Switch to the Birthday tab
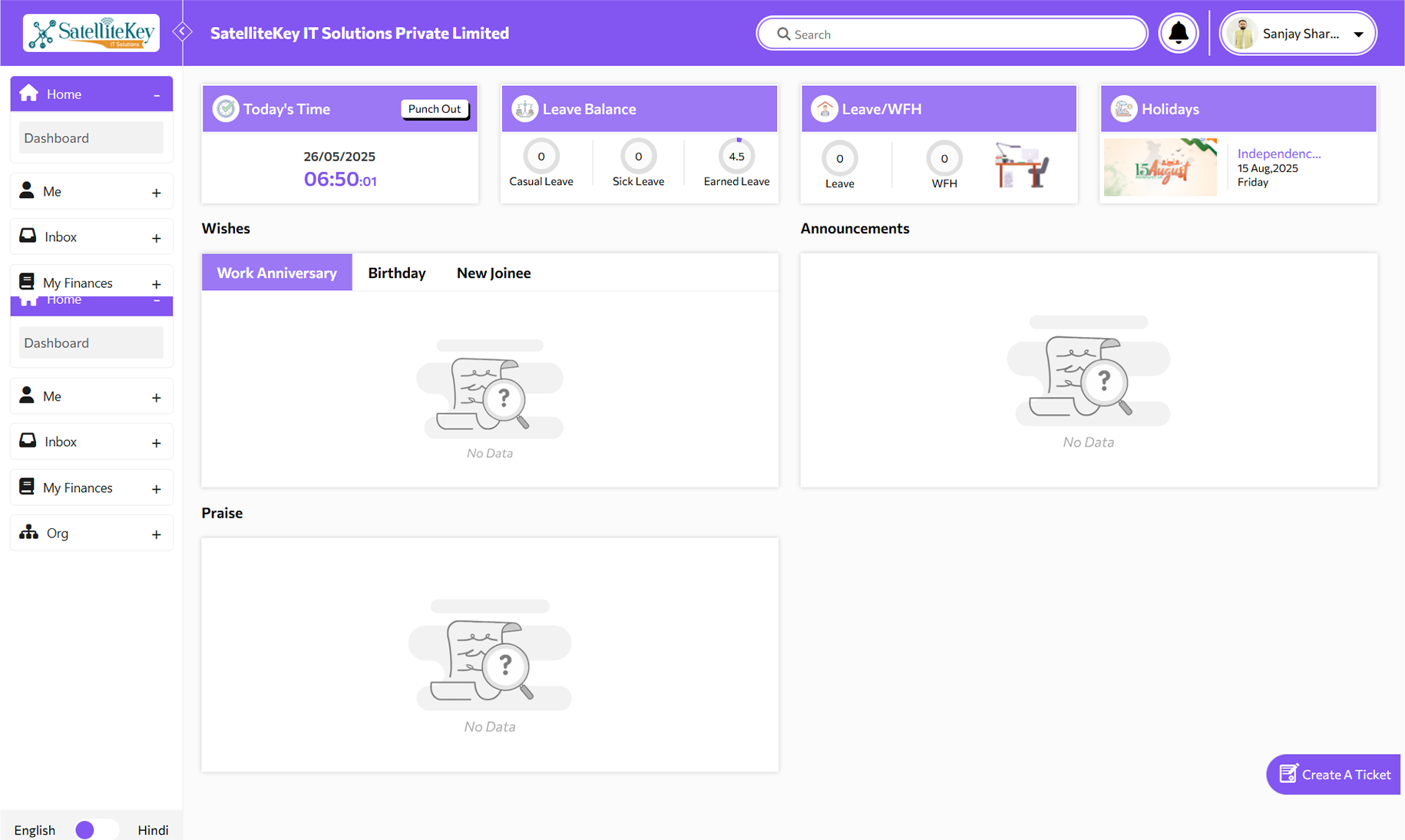 tap(396, 273)
